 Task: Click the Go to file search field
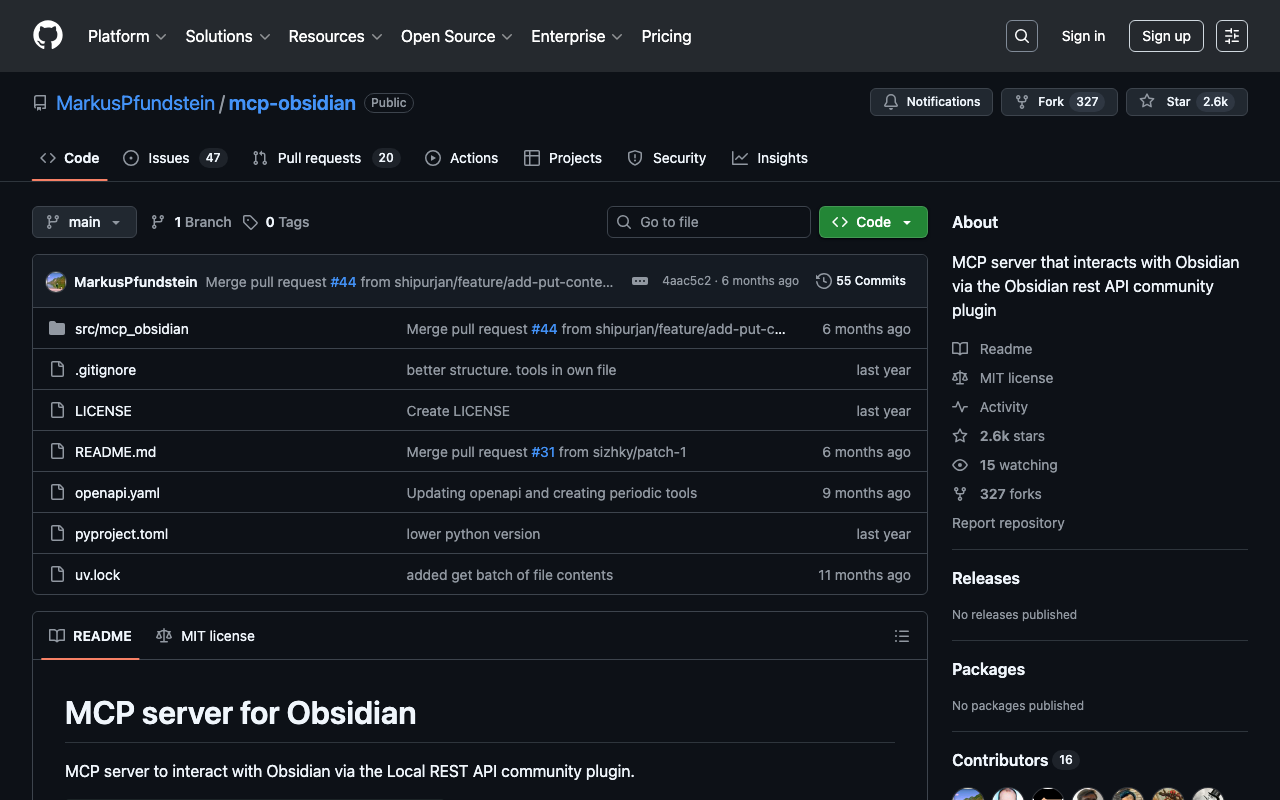tap(709, 222)
